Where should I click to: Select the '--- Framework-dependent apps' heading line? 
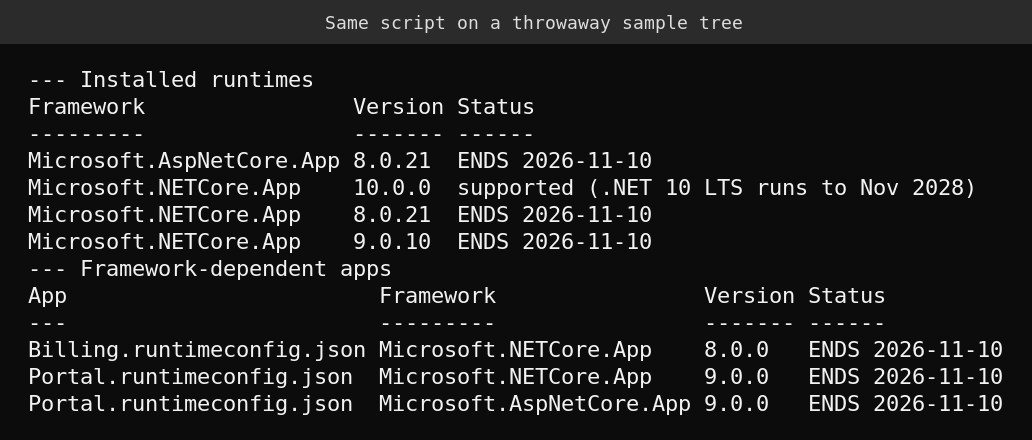[210, 269]
